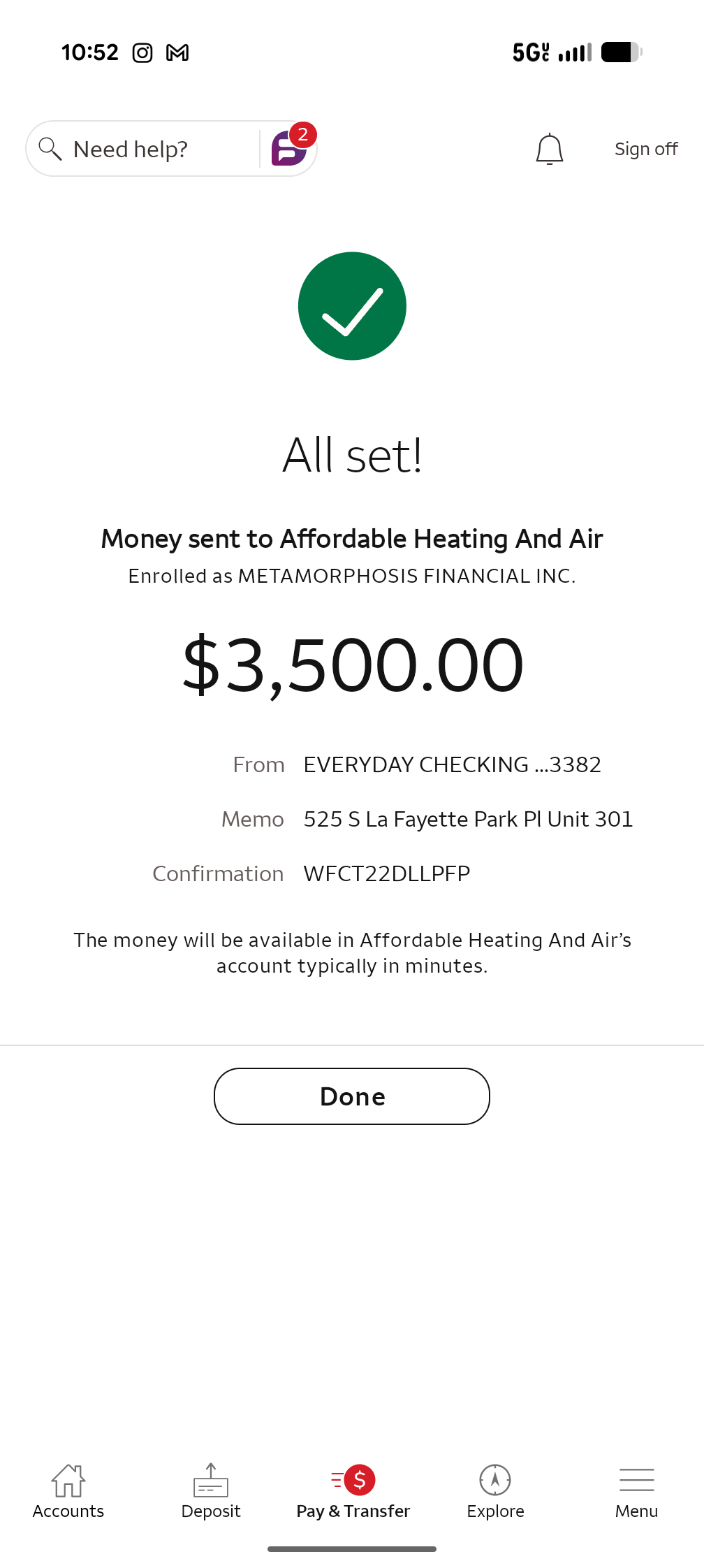Tap the Explore compass icon
The height and width of the screenshot is (1568, 704).
point(495,1480)
